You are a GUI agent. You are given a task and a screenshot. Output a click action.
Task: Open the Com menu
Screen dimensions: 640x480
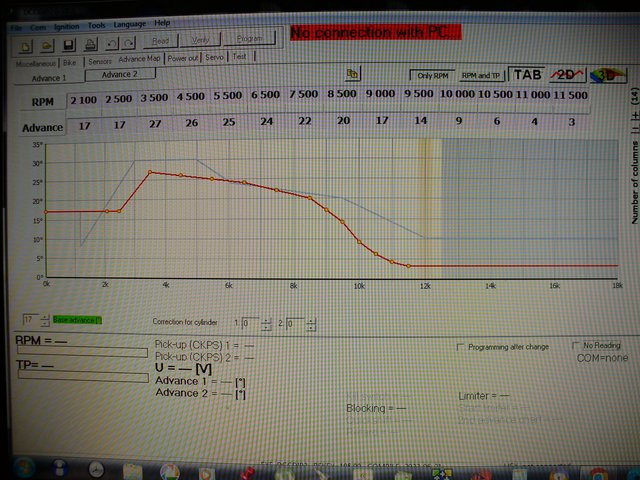coord(38,27)
